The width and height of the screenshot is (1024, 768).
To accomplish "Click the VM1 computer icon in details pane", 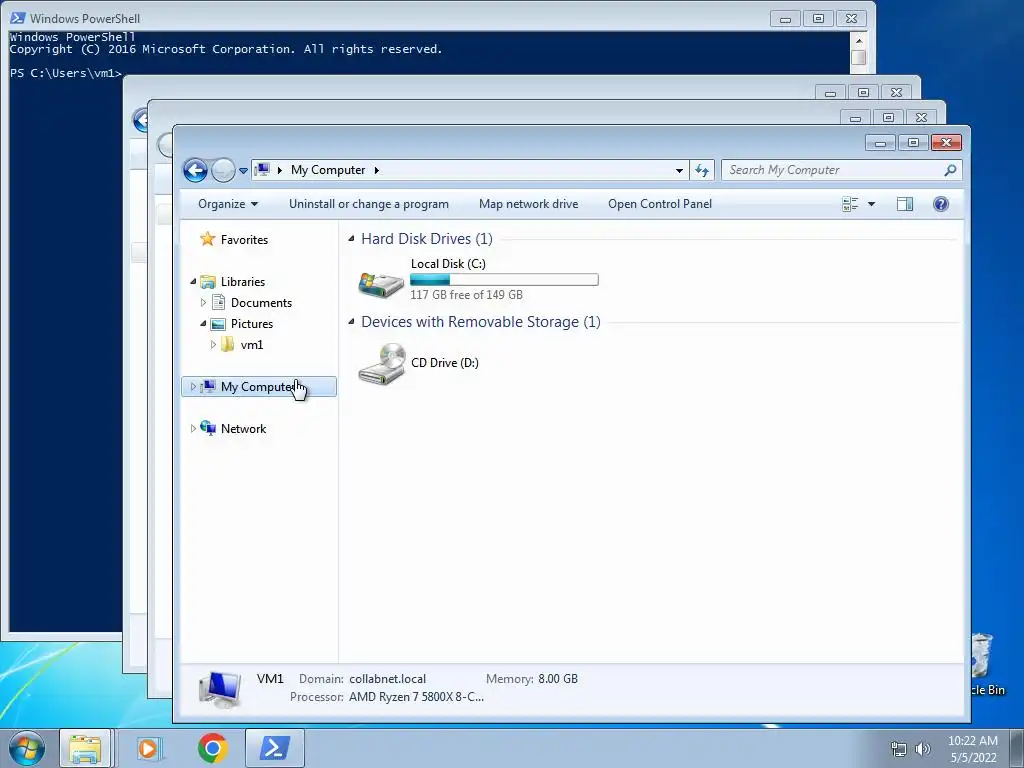I will tap(220, 689).
